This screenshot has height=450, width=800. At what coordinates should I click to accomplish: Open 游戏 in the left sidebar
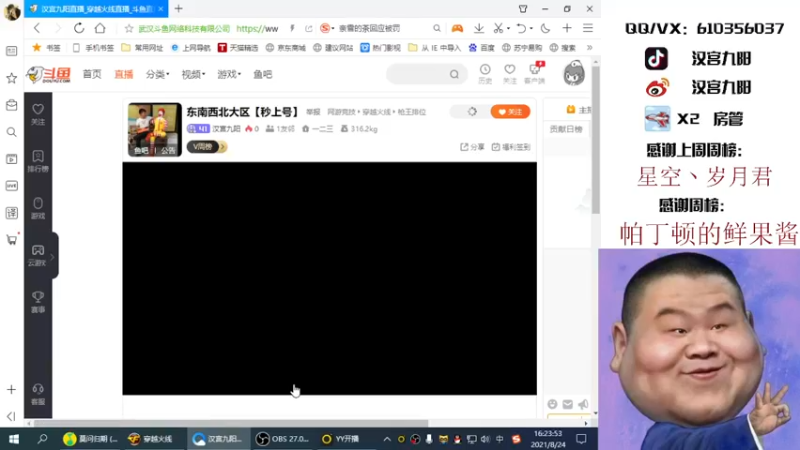pos(38,208)
